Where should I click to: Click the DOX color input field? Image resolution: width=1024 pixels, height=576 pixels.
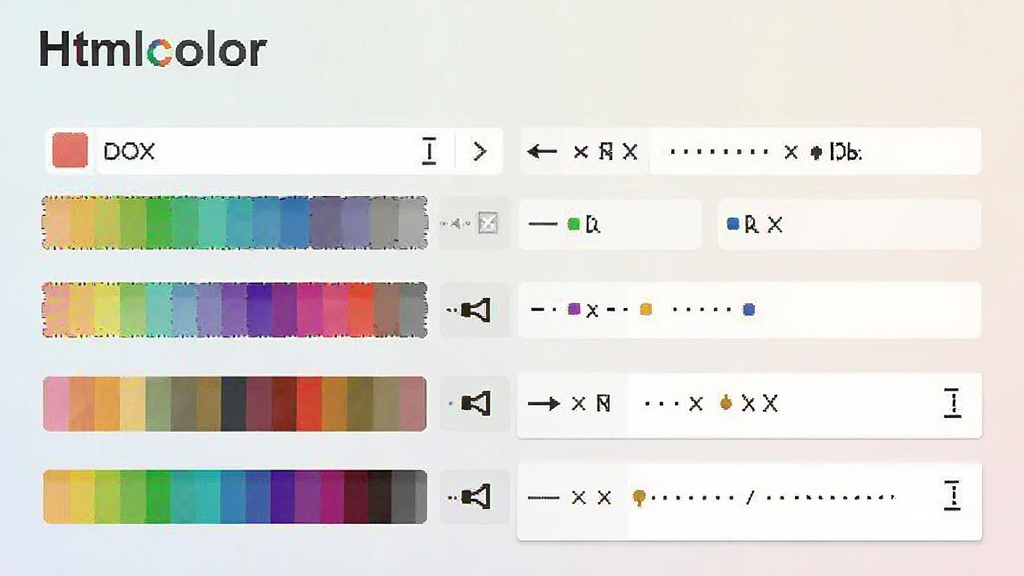pos(274,151)
